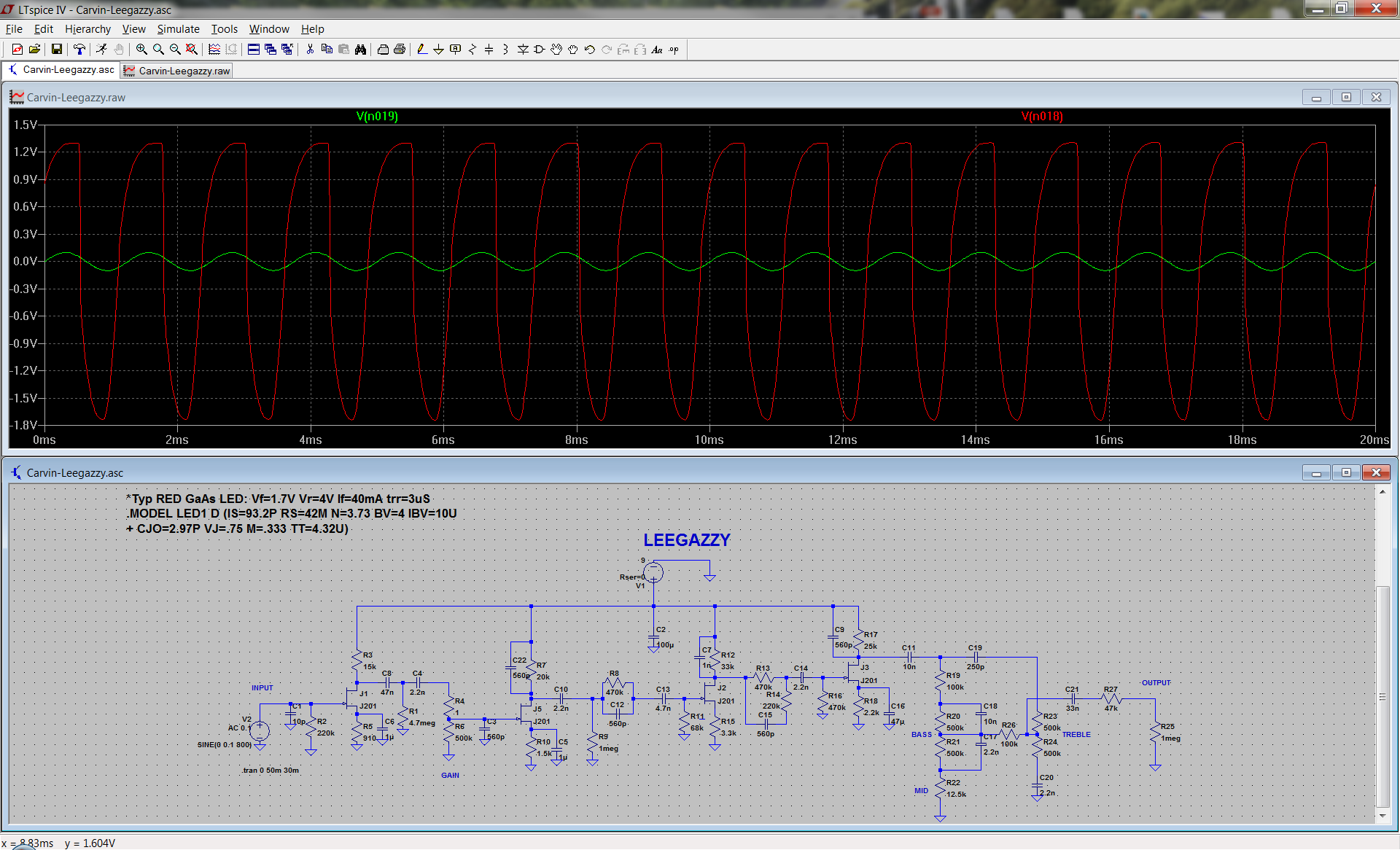1400x850 pixels.
Task: Click the Tile Windows icon
Action: point(254,50)
